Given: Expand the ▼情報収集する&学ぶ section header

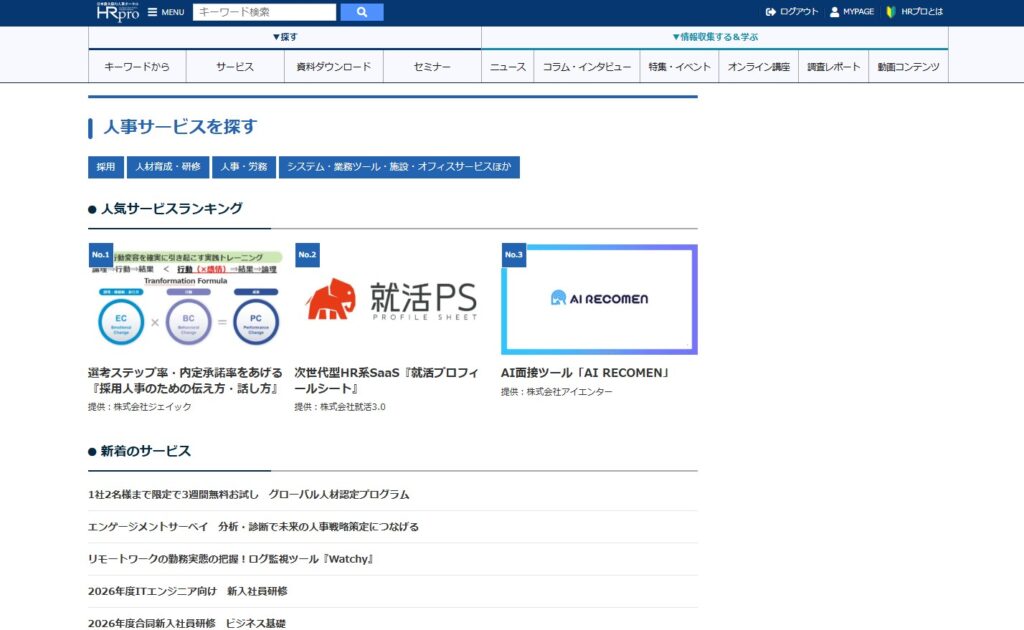Looking at the screenshot, I should click(x=714, y=37).
